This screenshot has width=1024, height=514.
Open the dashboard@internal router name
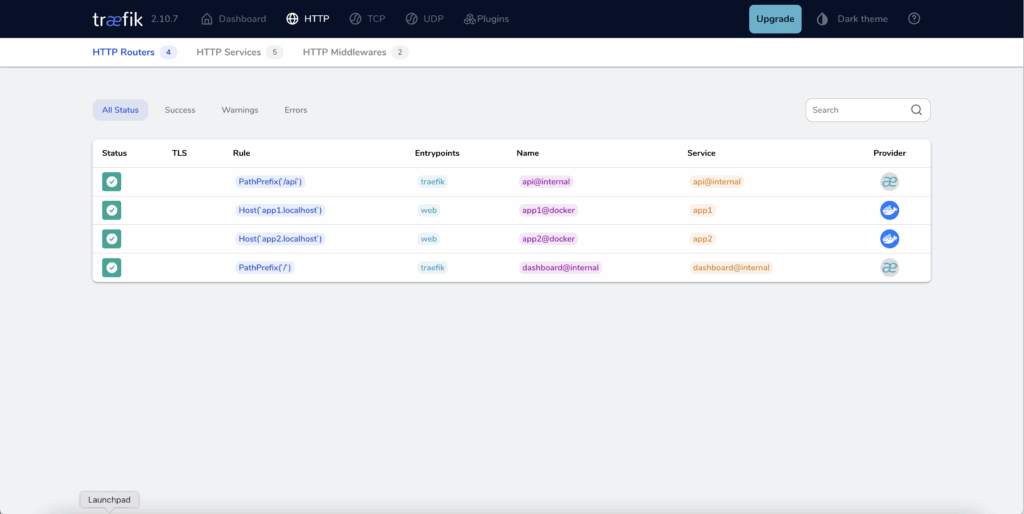click(560, 268)
